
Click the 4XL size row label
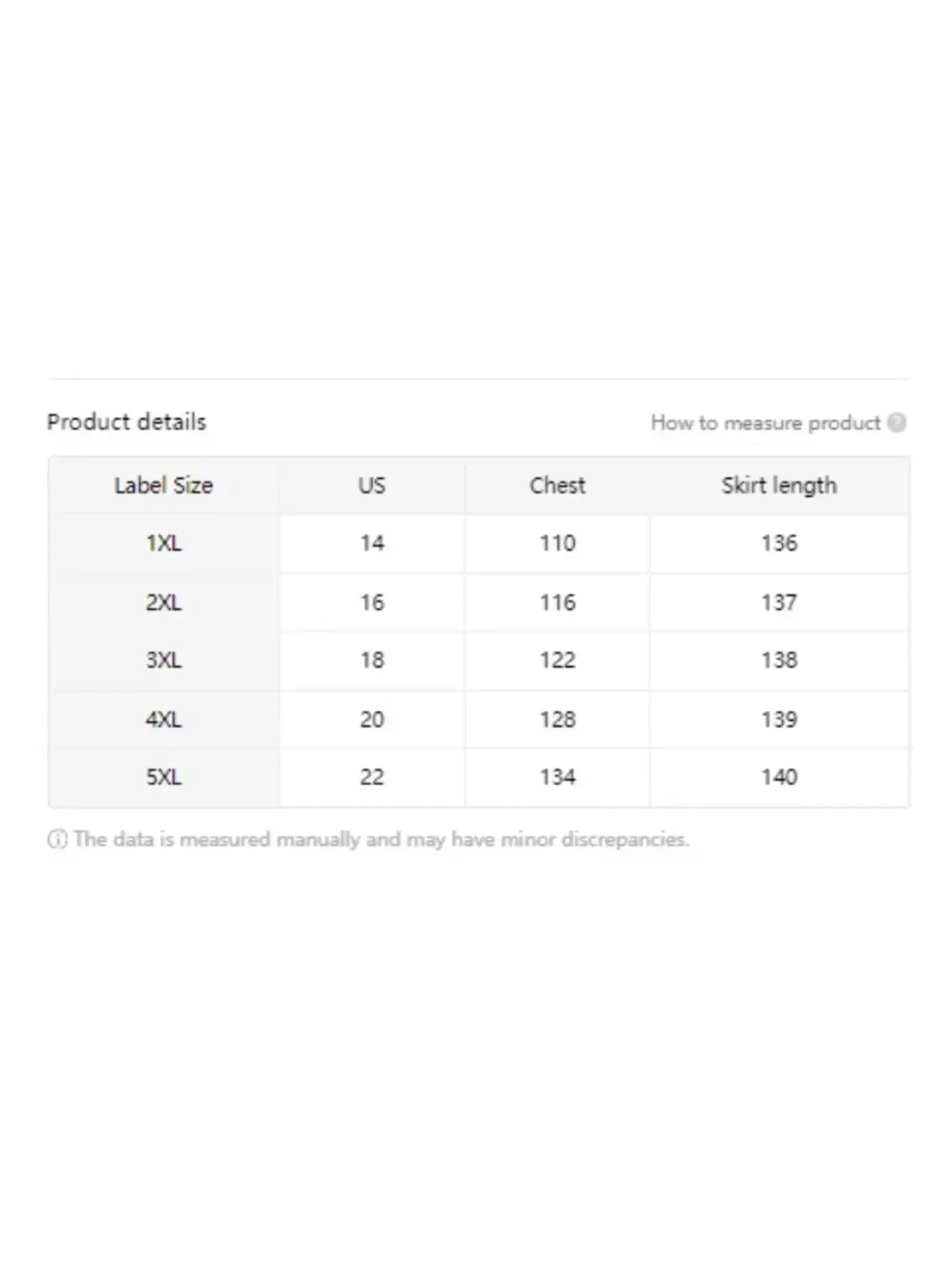[x=164, y=720]
